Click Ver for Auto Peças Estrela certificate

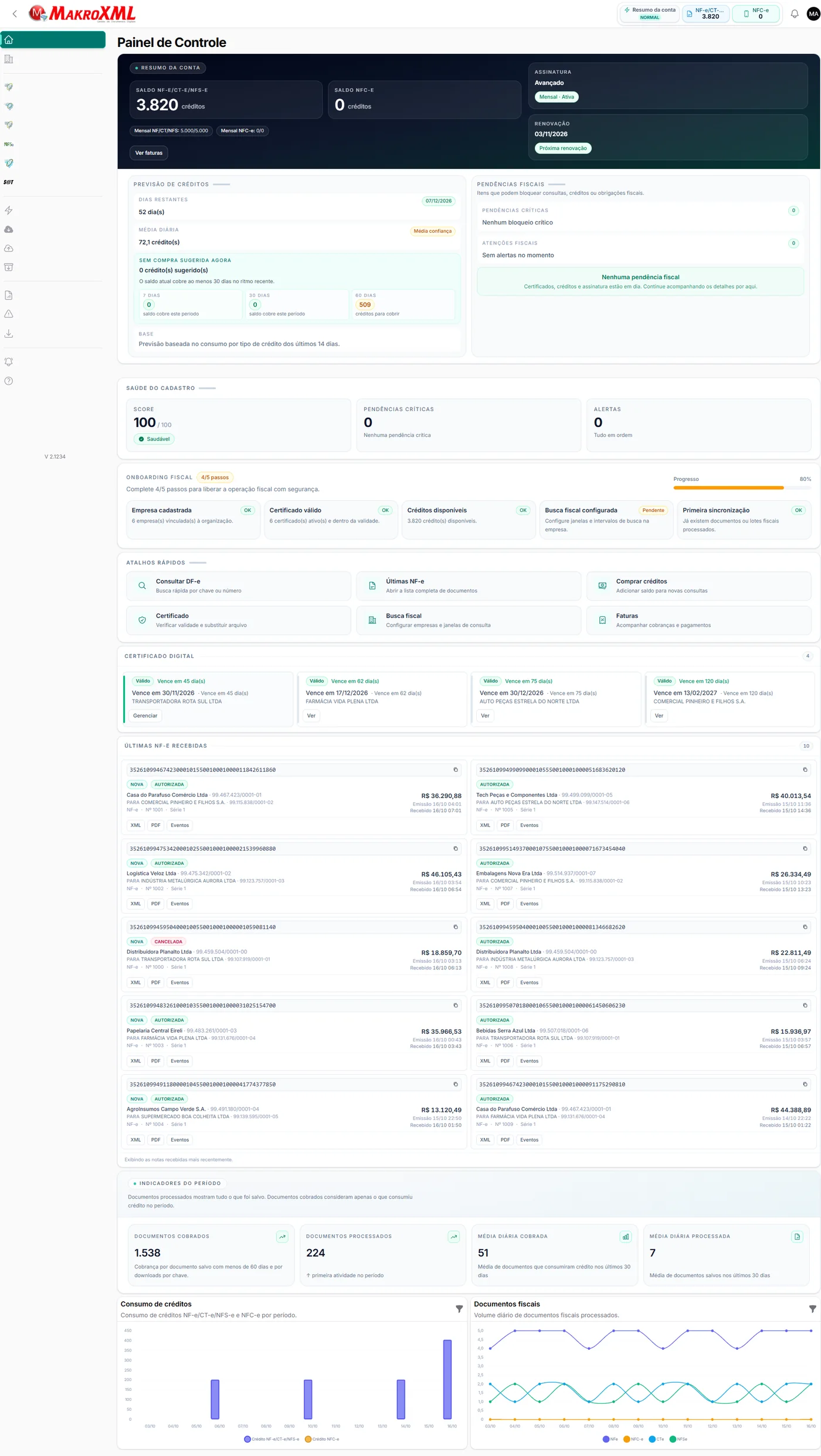(x=485, y=715)
